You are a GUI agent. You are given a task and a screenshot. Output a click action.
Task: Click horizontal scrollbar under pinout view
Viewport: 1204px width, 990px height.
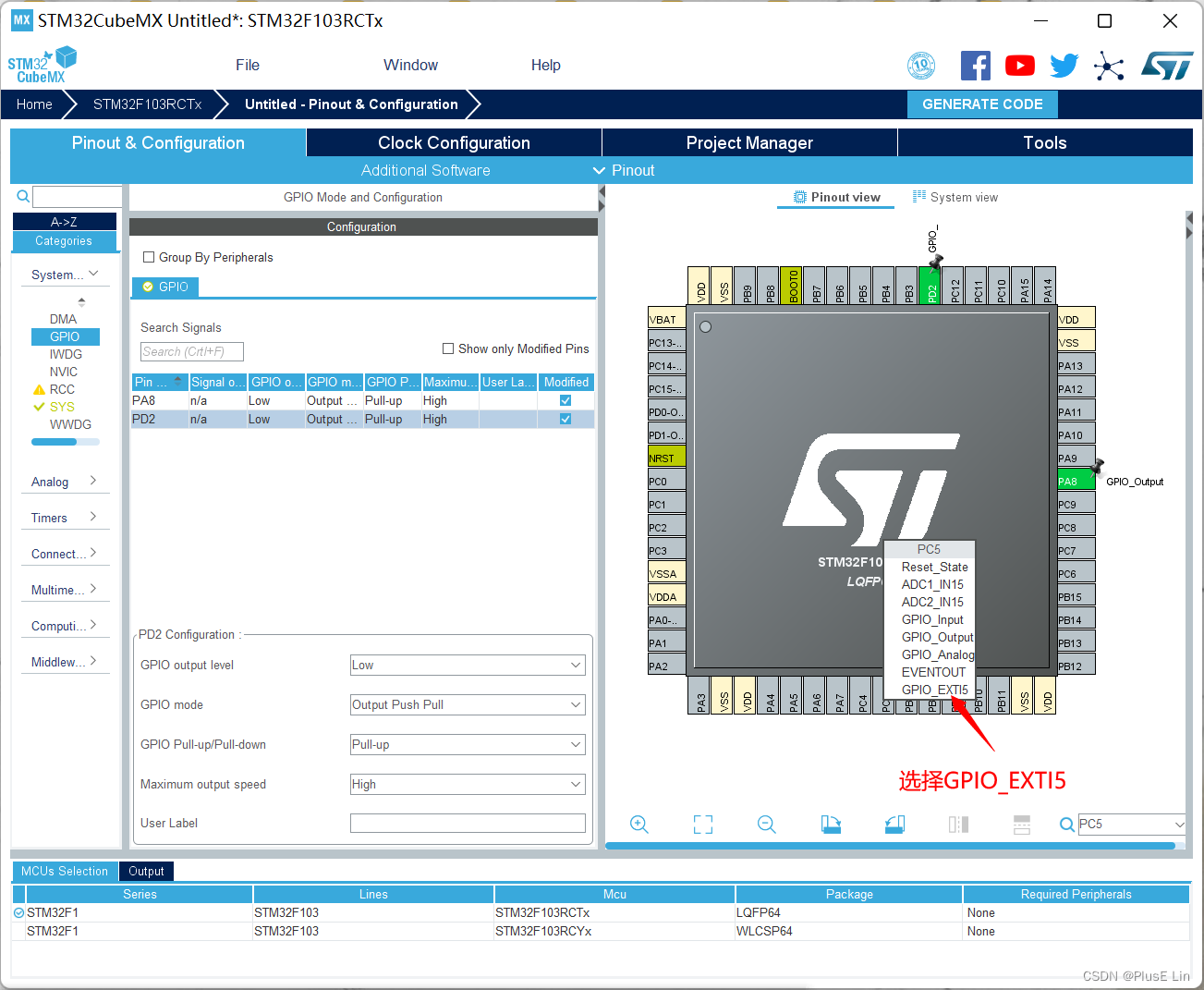click(890, 845)
